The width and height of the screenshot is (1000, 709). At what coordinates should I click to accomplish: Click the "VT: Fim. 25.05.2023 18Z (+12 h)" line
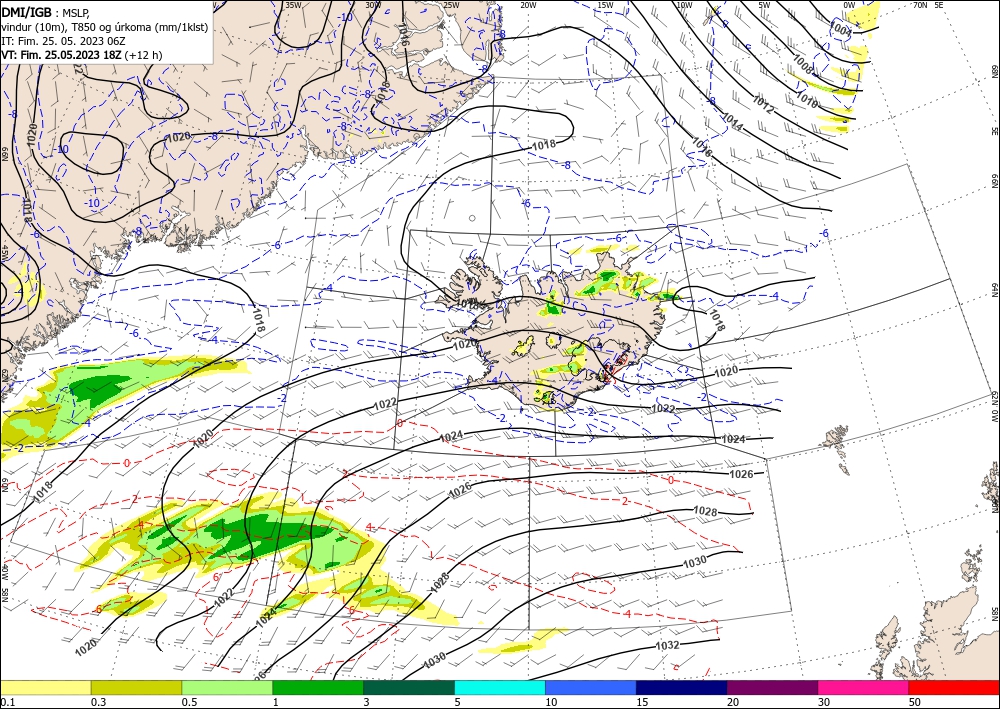tap(82, 55)
